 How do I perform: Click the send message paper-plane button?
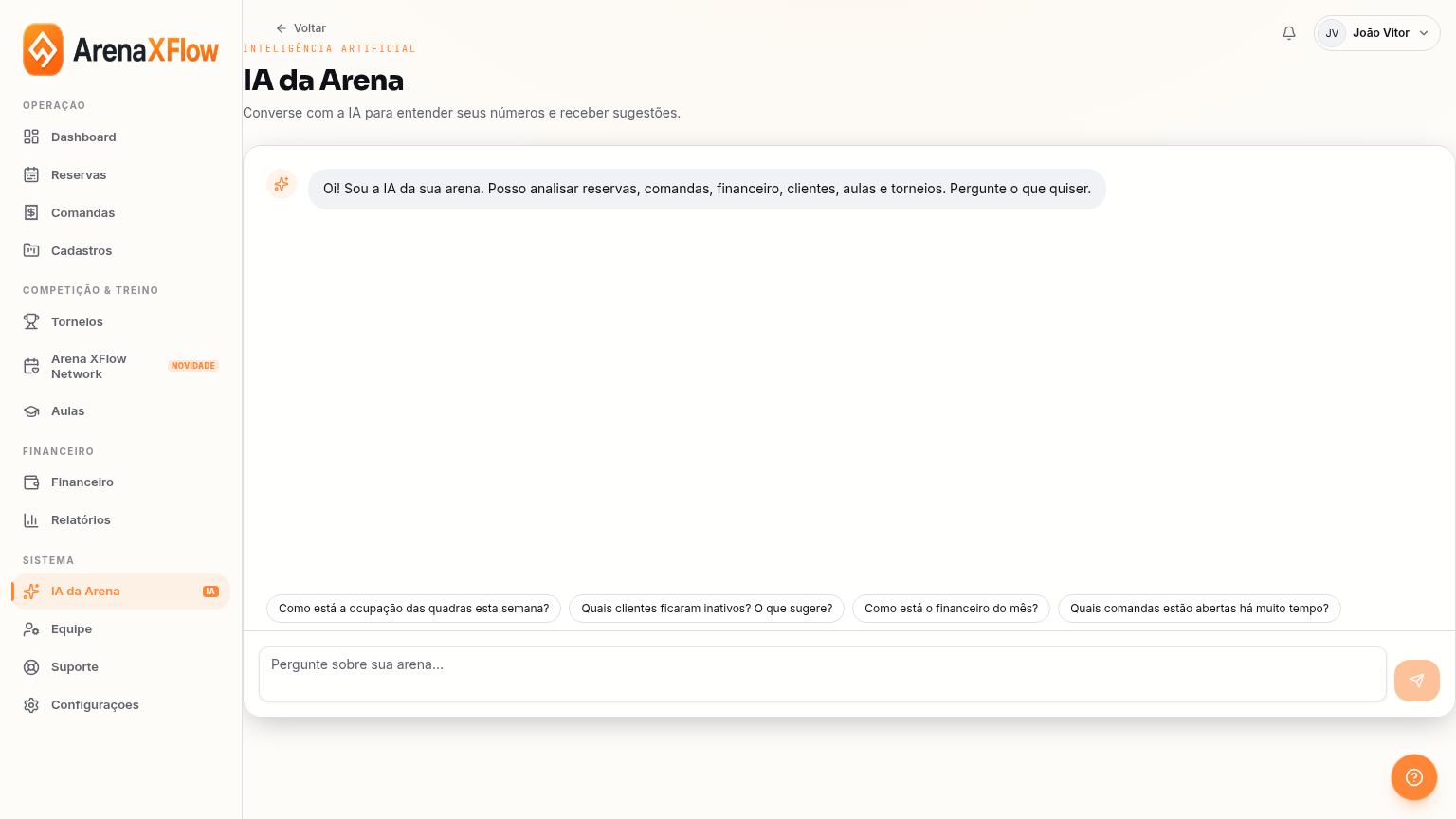point(1417,681)
